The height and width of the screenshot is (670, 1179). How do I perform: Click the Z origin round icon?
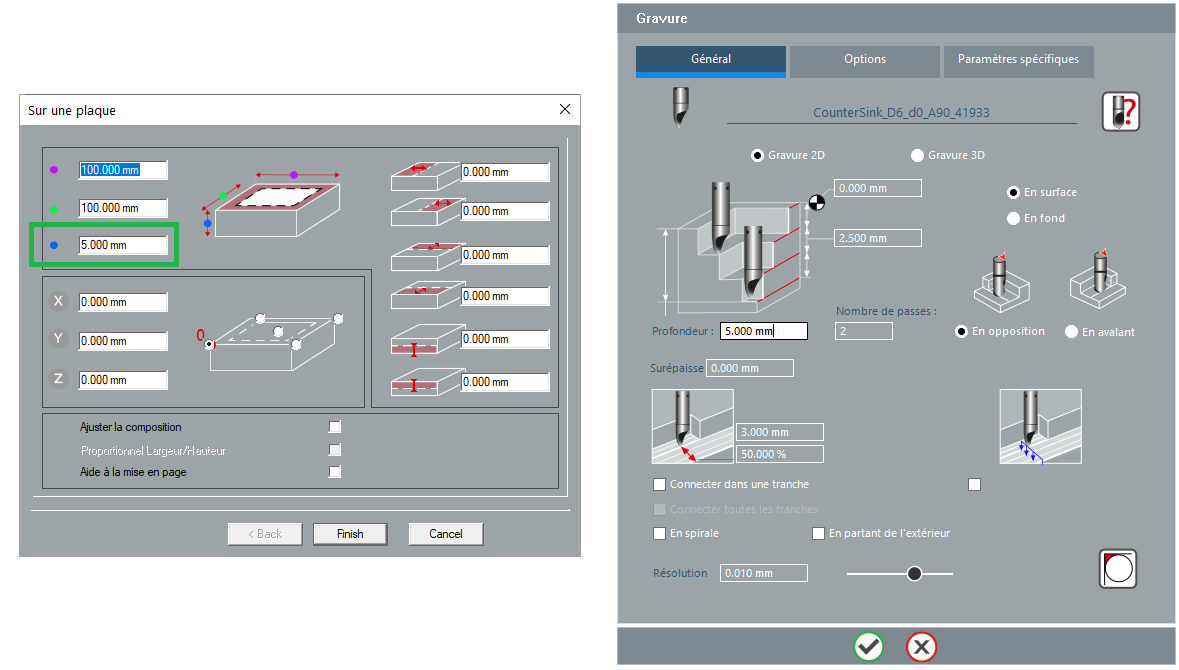tap(58, 379)
